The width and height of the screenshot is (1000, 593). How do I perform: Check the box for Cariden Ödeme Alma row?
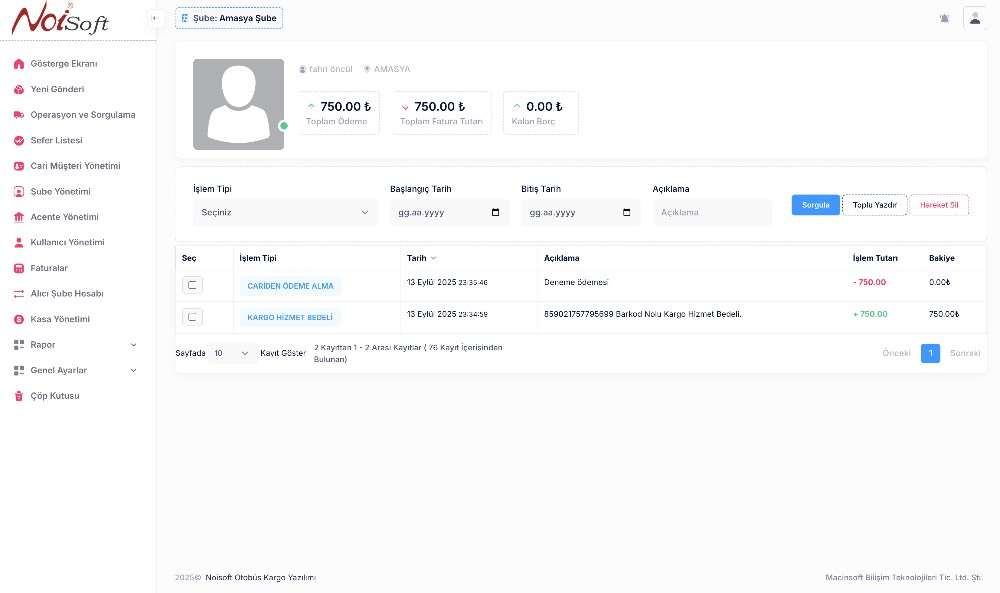(x=193, y=286)
